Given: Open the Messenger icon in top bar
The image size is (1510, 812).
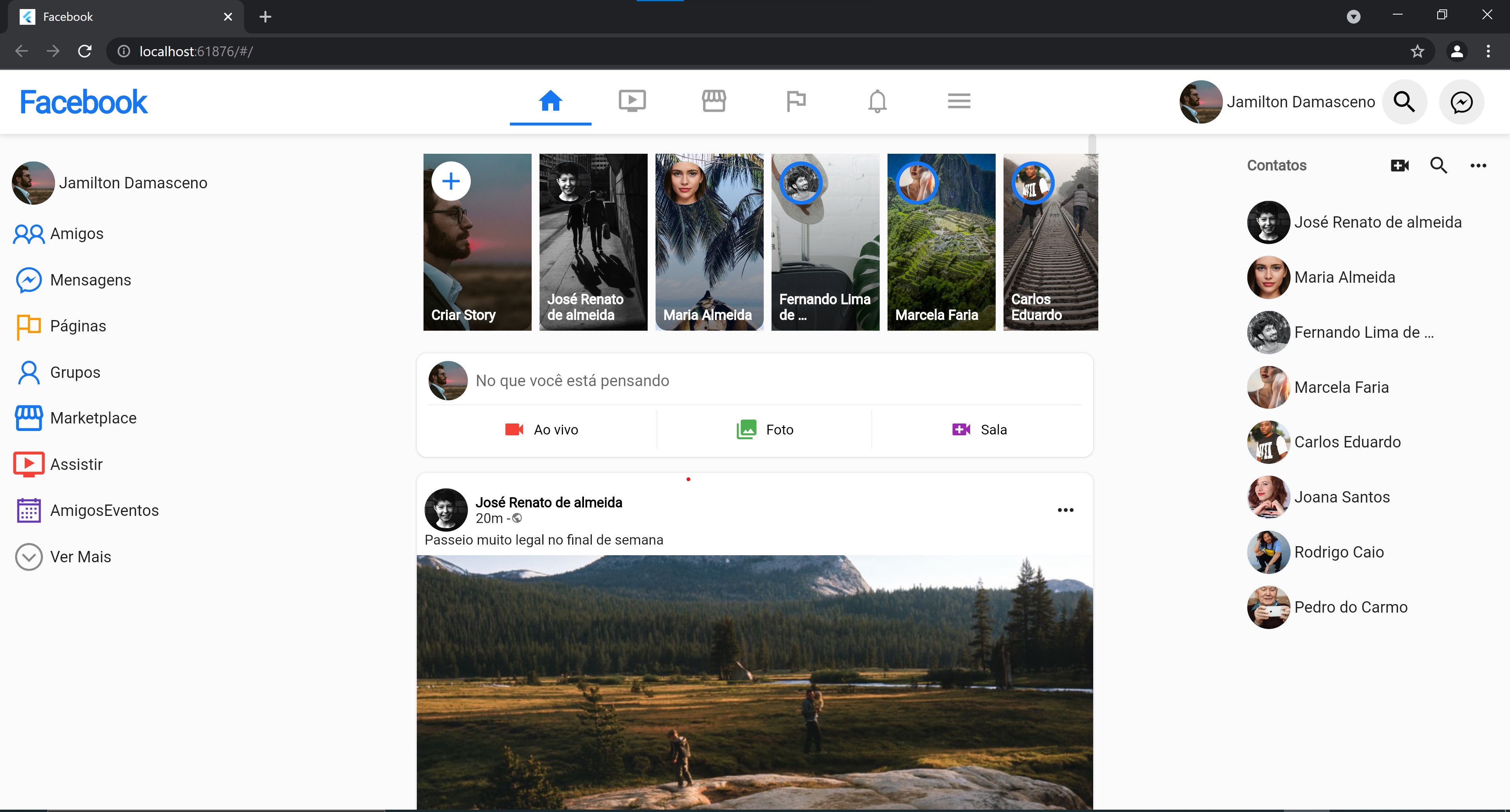Looking at the screenshot, I should tap(1461, 102).
